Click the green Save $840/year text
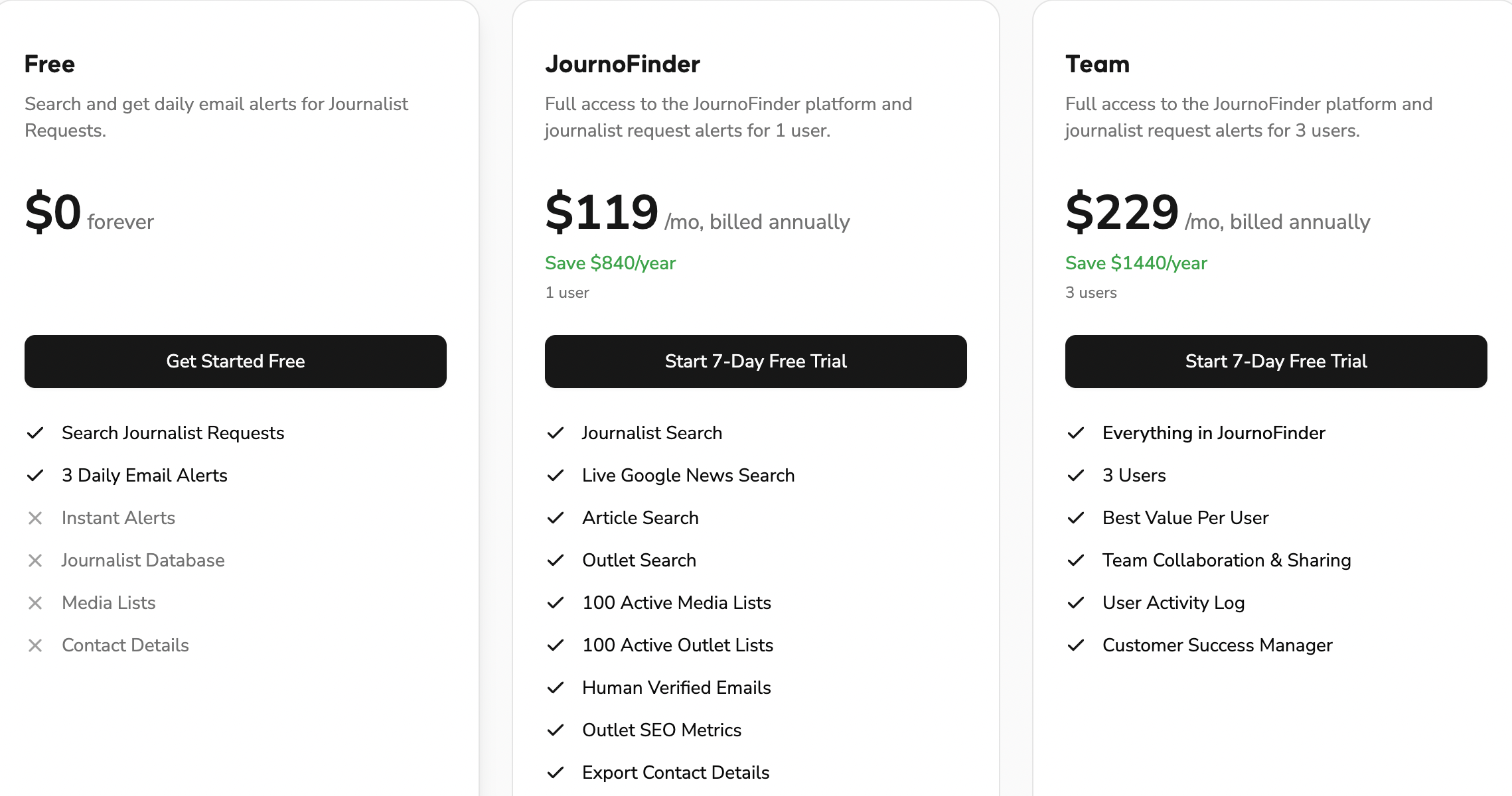This screenshot has height=796, width=1512. click(x=610, y=263)
